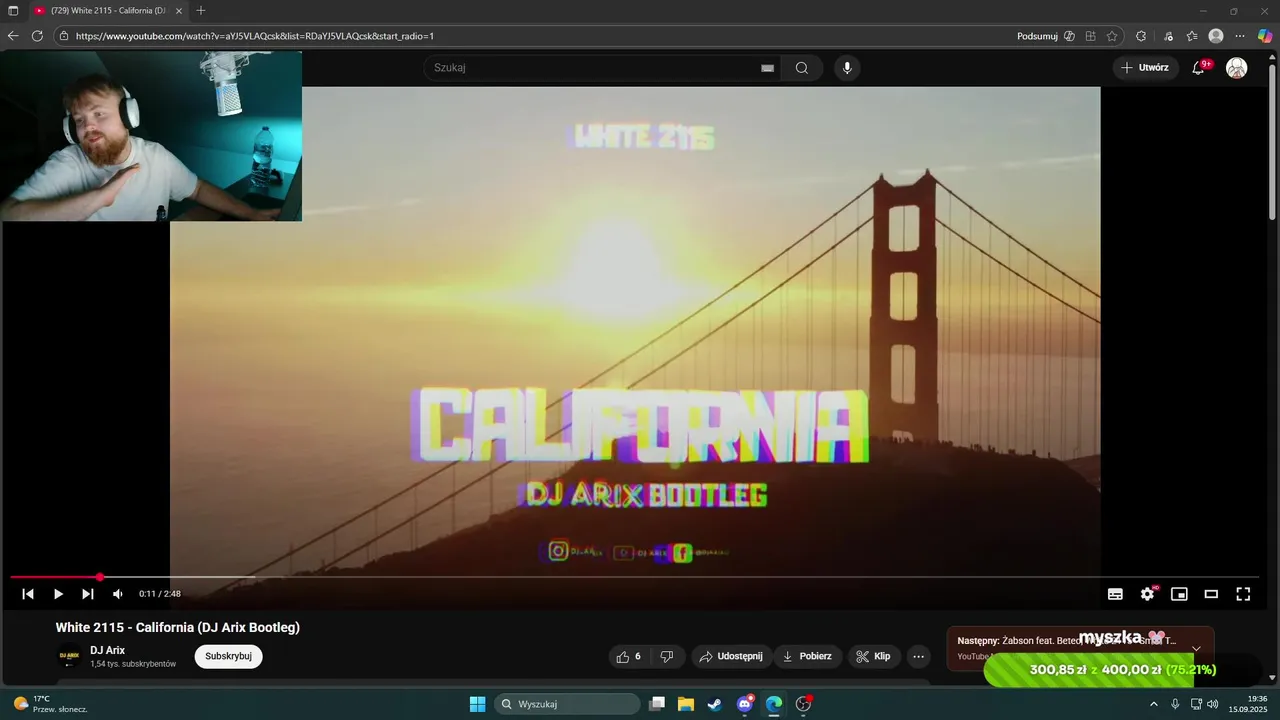Switch to theater mode
The image size is (1280, 720).
pos(1211,594)
